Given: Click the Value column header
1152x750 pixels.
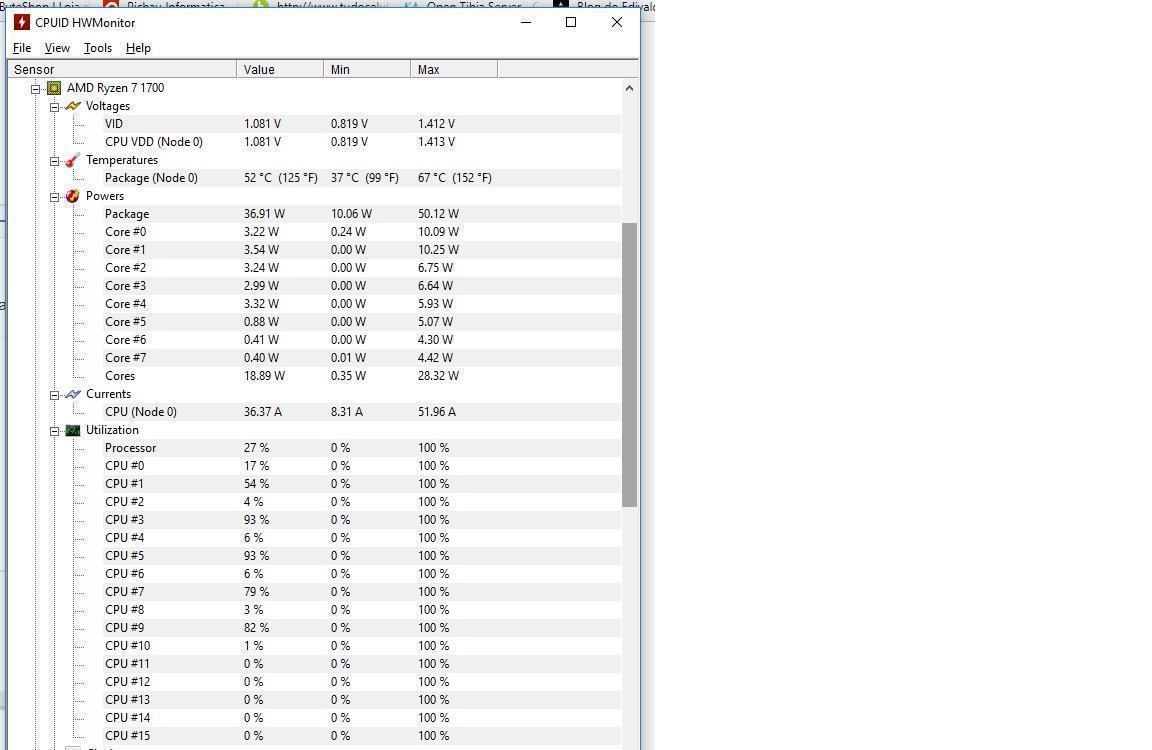Looking at the screenshot, I should [x=280, y=69].
